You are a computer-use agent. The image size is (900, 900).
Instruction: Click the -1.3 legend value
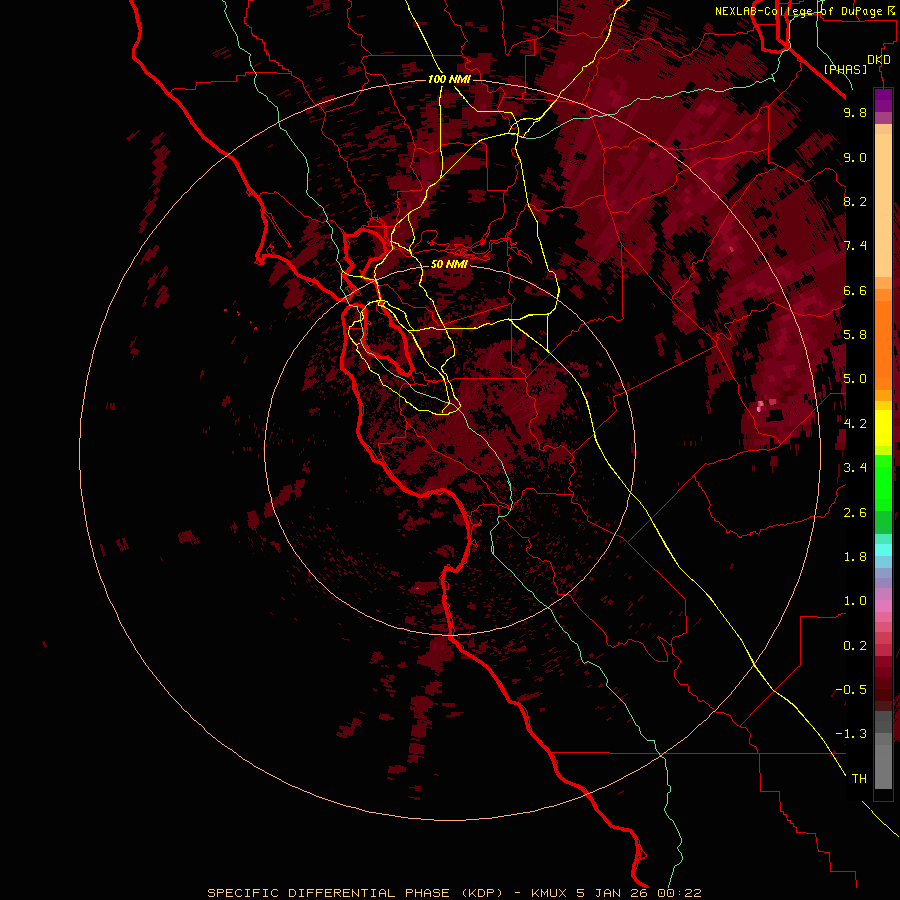tap(851, 734)
